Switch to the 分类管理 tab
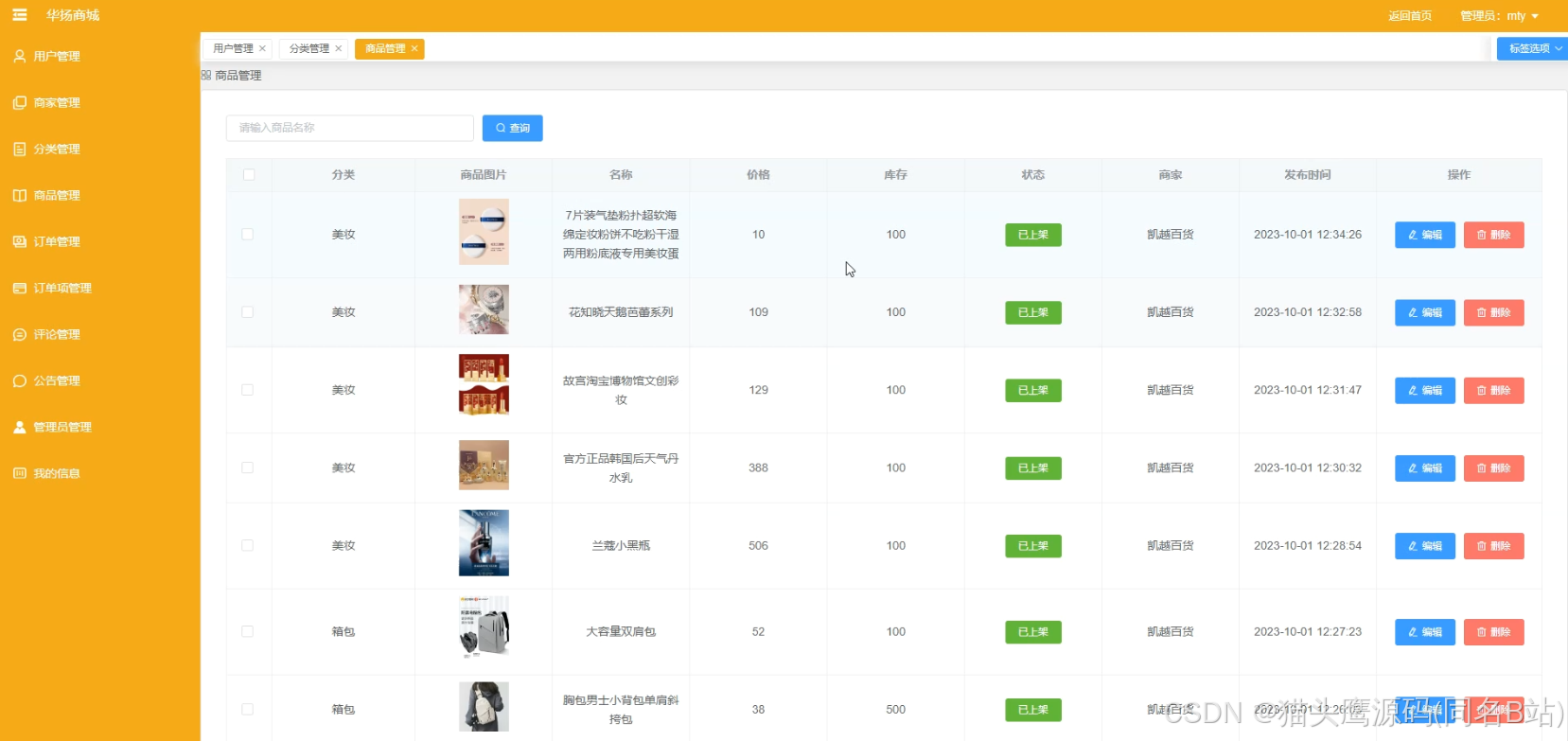The width and height of the screenshot is (1568, 741). [309, 48]
